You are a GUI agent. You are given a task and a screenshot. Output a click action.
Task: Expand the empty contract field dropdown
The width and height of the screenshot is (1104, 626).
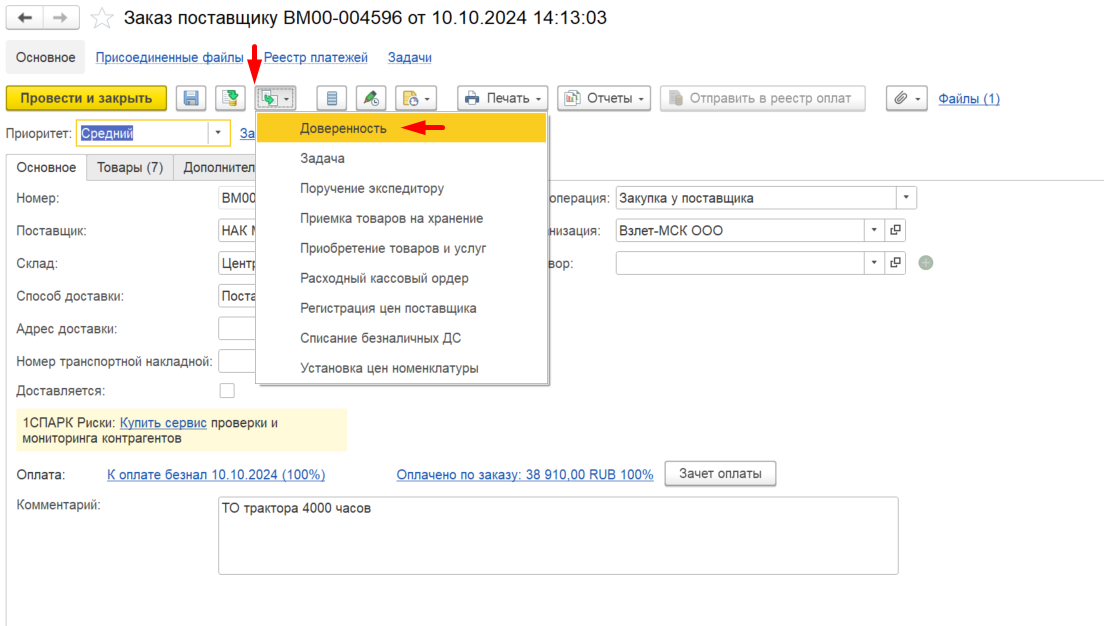(874, 263)
